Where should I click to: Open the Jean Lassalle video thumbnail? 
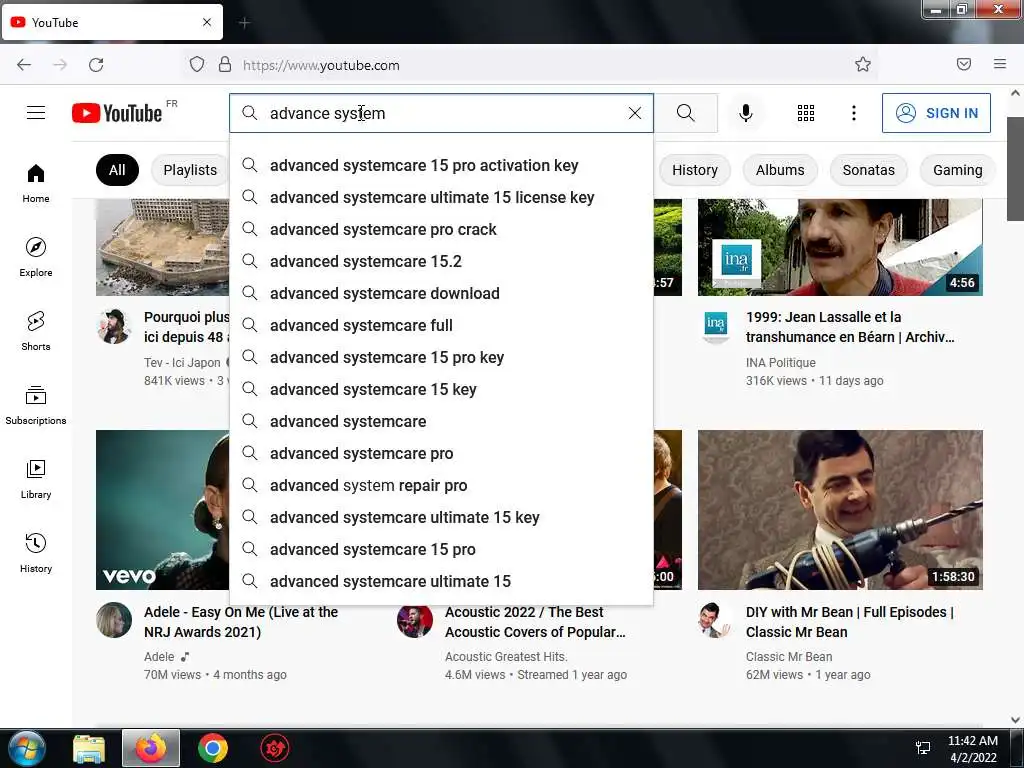coord(840,248)
